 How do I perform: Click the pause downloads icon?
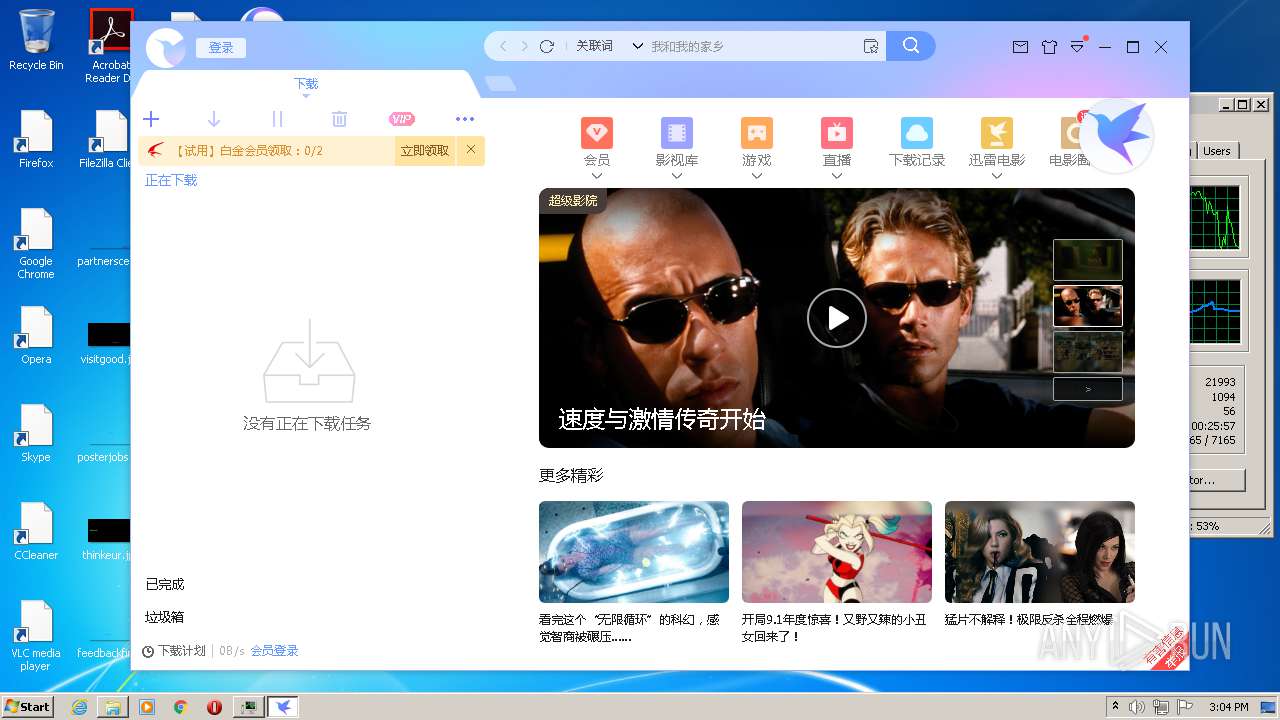tap(278, 119)
